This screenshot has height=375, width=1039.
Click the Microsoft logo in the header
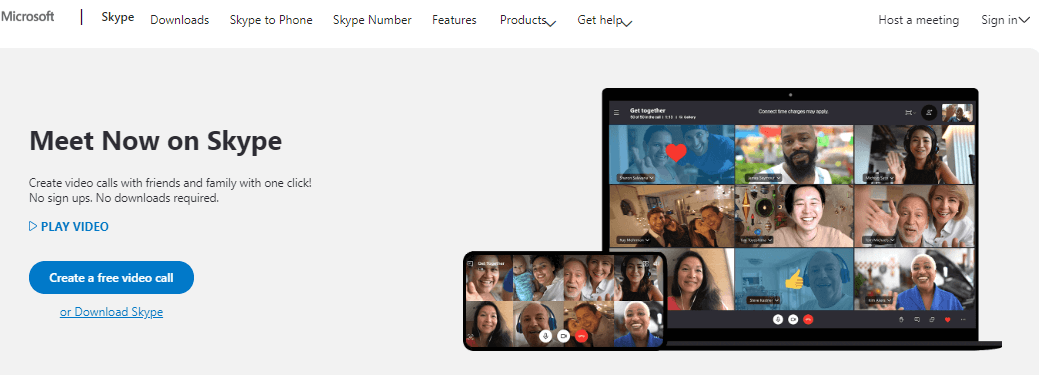click(x=27, y=17)
